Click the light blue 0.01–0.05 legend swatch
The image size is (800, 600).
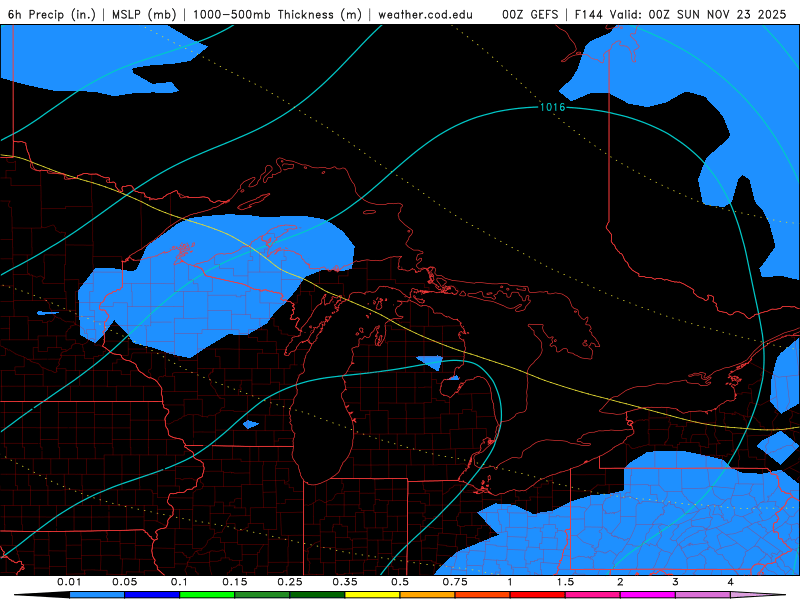click(x=97, y=595)
